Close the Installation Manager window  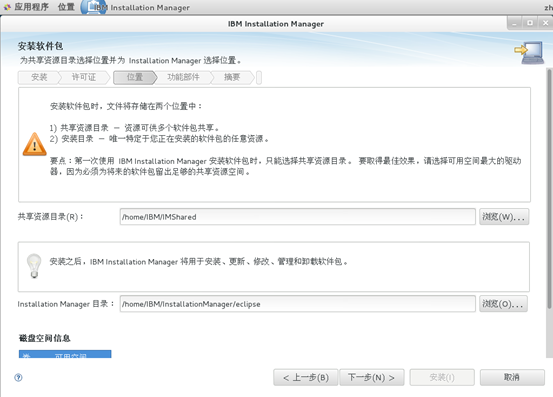[x=545, y=23]
